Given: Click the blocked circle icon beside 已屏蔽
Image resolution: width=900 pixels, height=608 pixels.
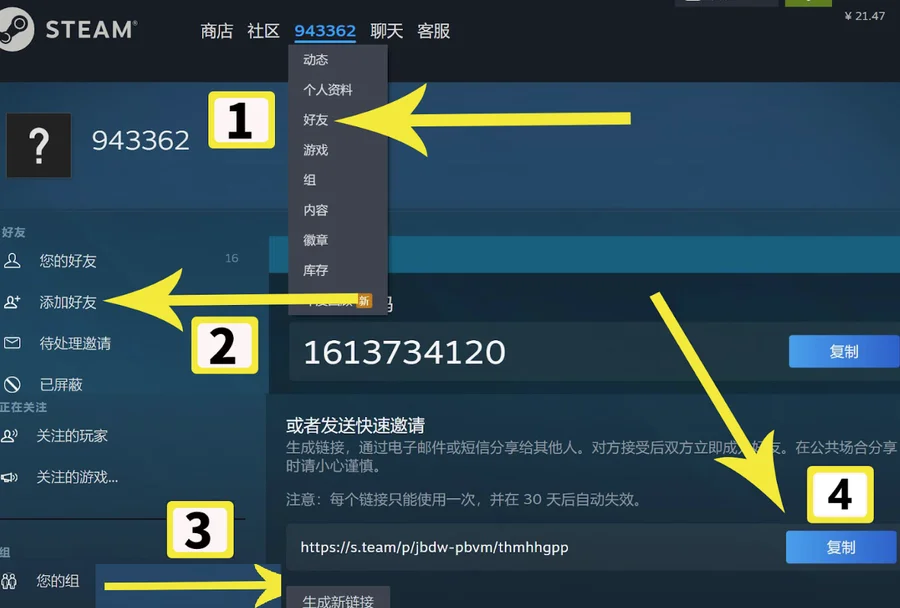Looking at the screenshot, I should 12,384.
